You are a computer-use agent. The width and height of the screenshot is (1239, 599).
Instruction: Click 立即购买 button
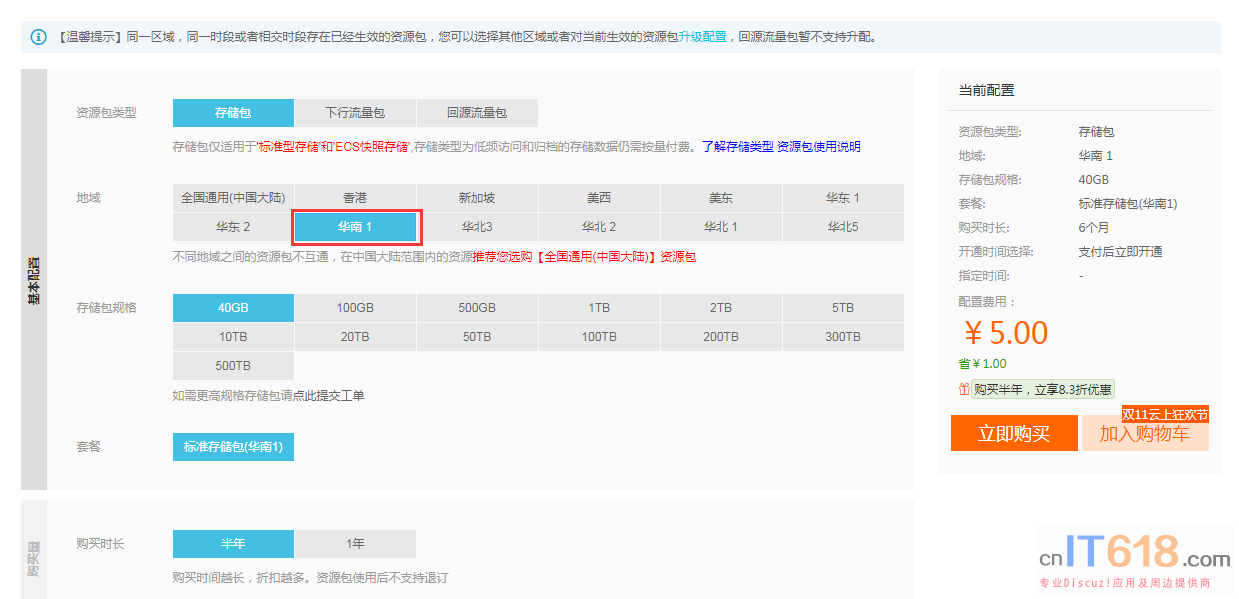(x=1014, y=434)
